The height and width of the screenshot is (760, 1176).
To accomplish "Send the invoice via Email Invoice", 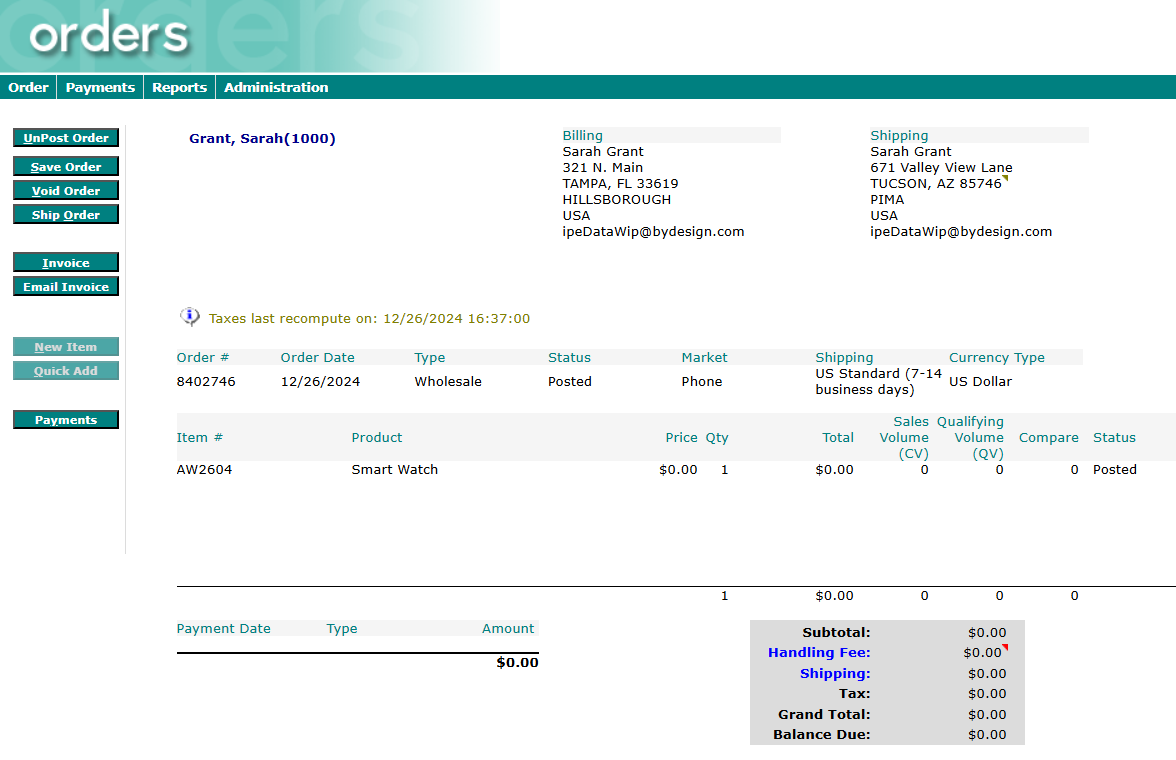I will (x=66, y=287).
